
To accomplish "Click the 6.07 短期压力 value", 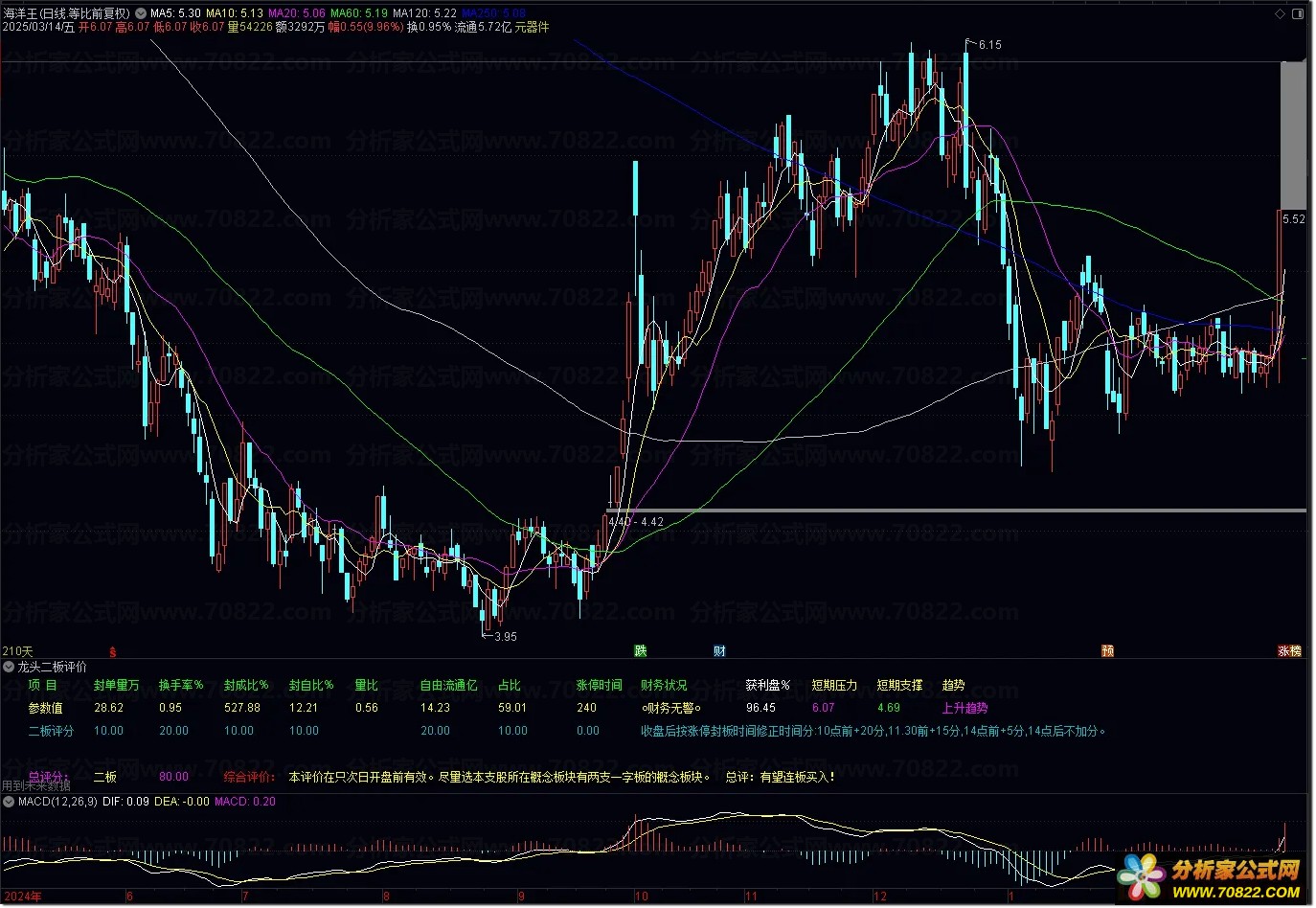I will [823, 709].
